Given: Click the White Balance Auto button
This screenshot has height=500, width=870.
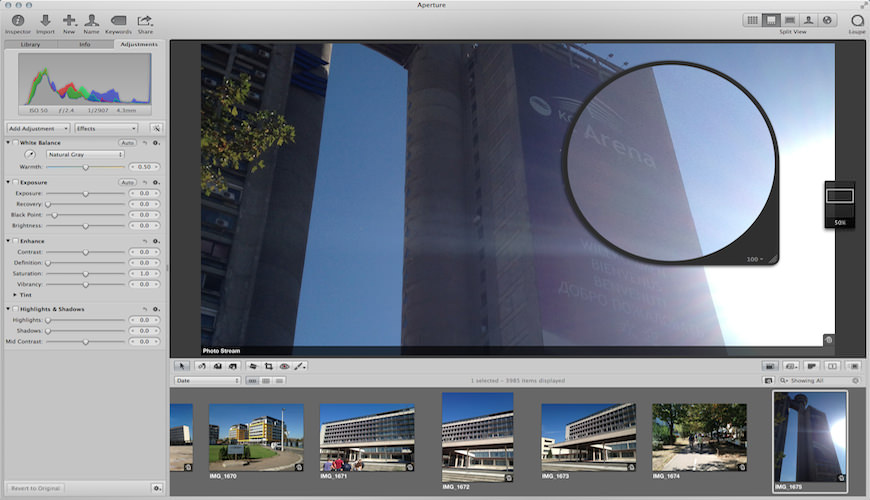Looking at the screenshot, I should (128, 143).
